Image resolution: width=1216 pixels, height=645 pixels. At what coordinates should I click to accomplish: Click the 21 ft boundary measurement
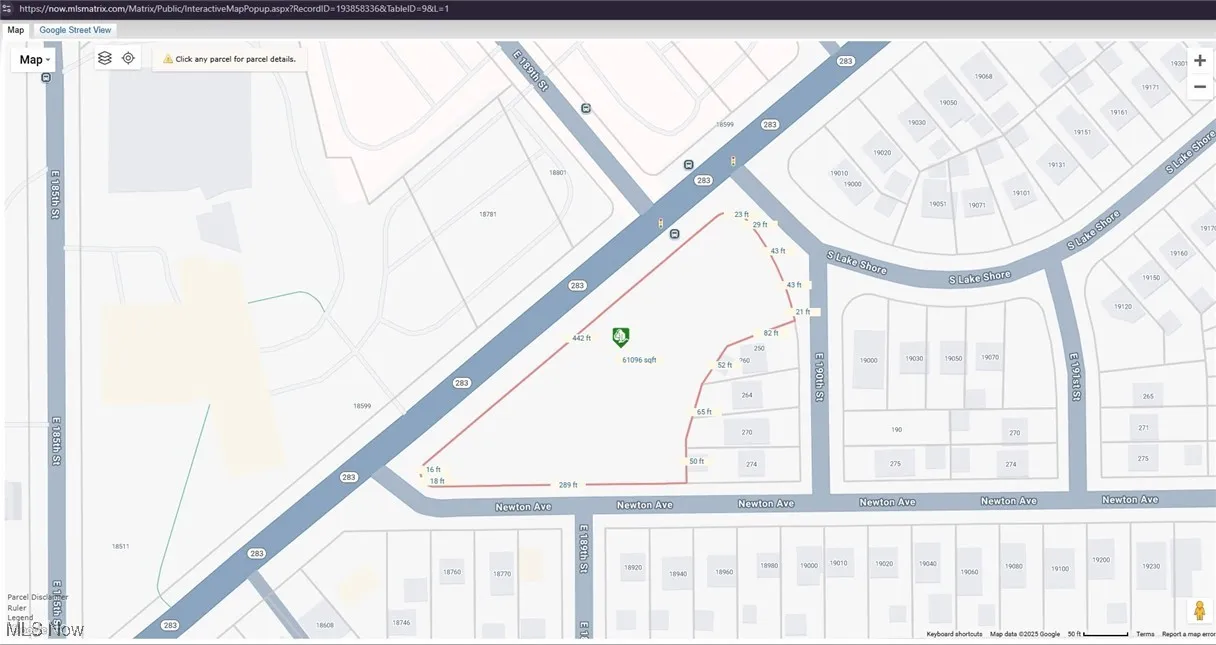[803, 312]
